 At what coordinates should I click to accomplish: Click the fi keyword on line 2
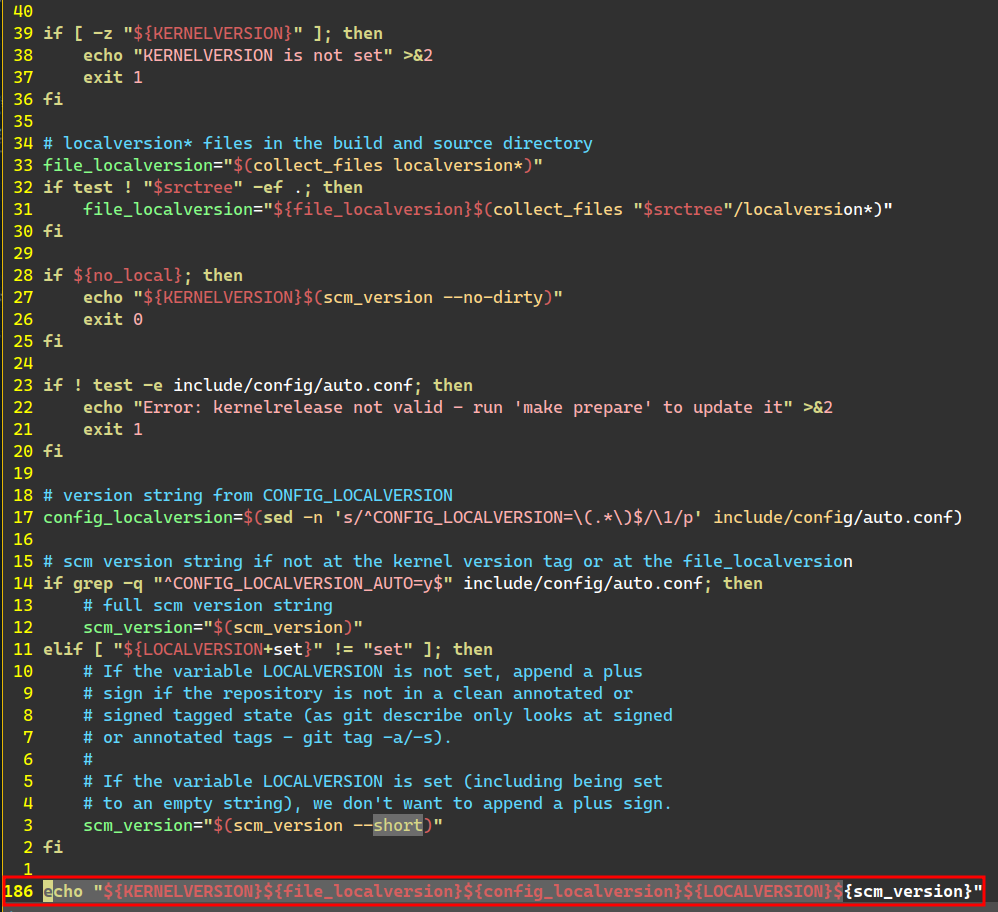tap(52, 847)
